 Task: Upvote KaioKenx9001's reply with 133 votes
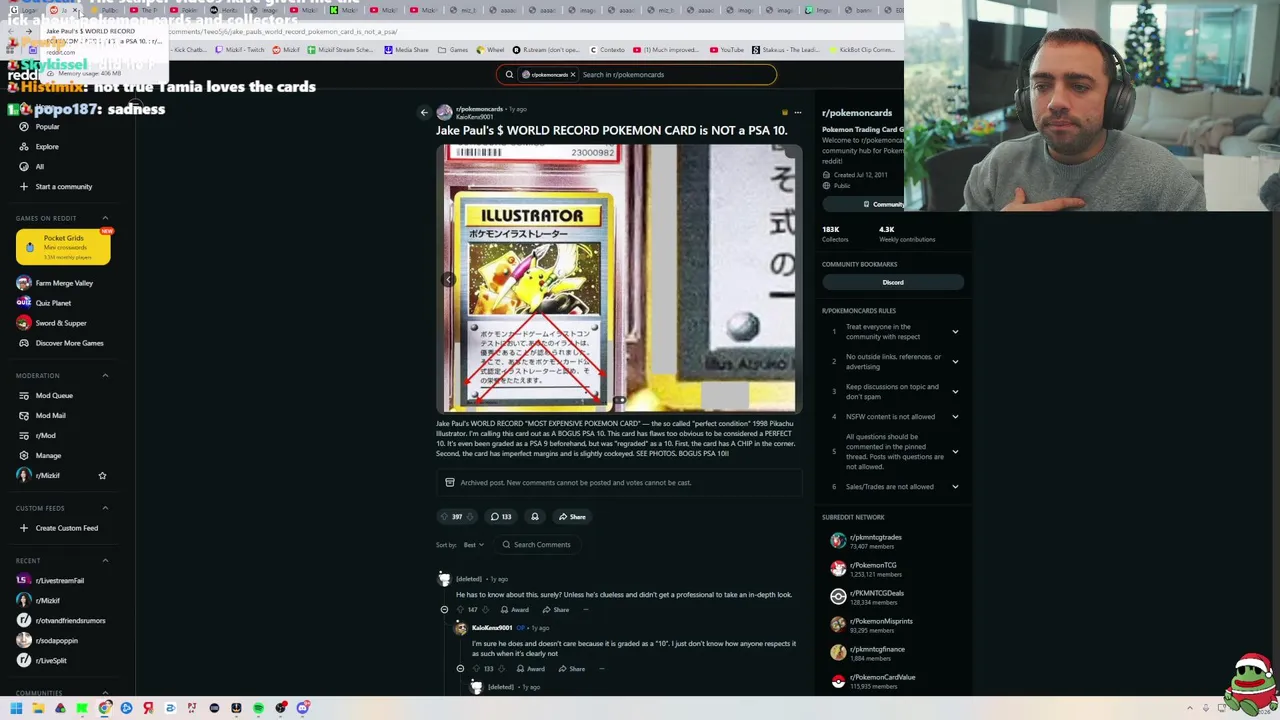[x=477, y=669]
